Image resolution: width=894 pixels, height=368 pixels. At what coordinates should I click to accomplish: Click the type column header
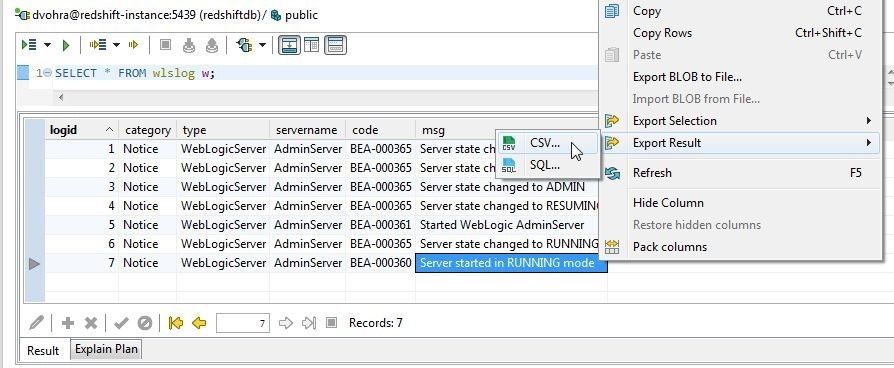223,130
